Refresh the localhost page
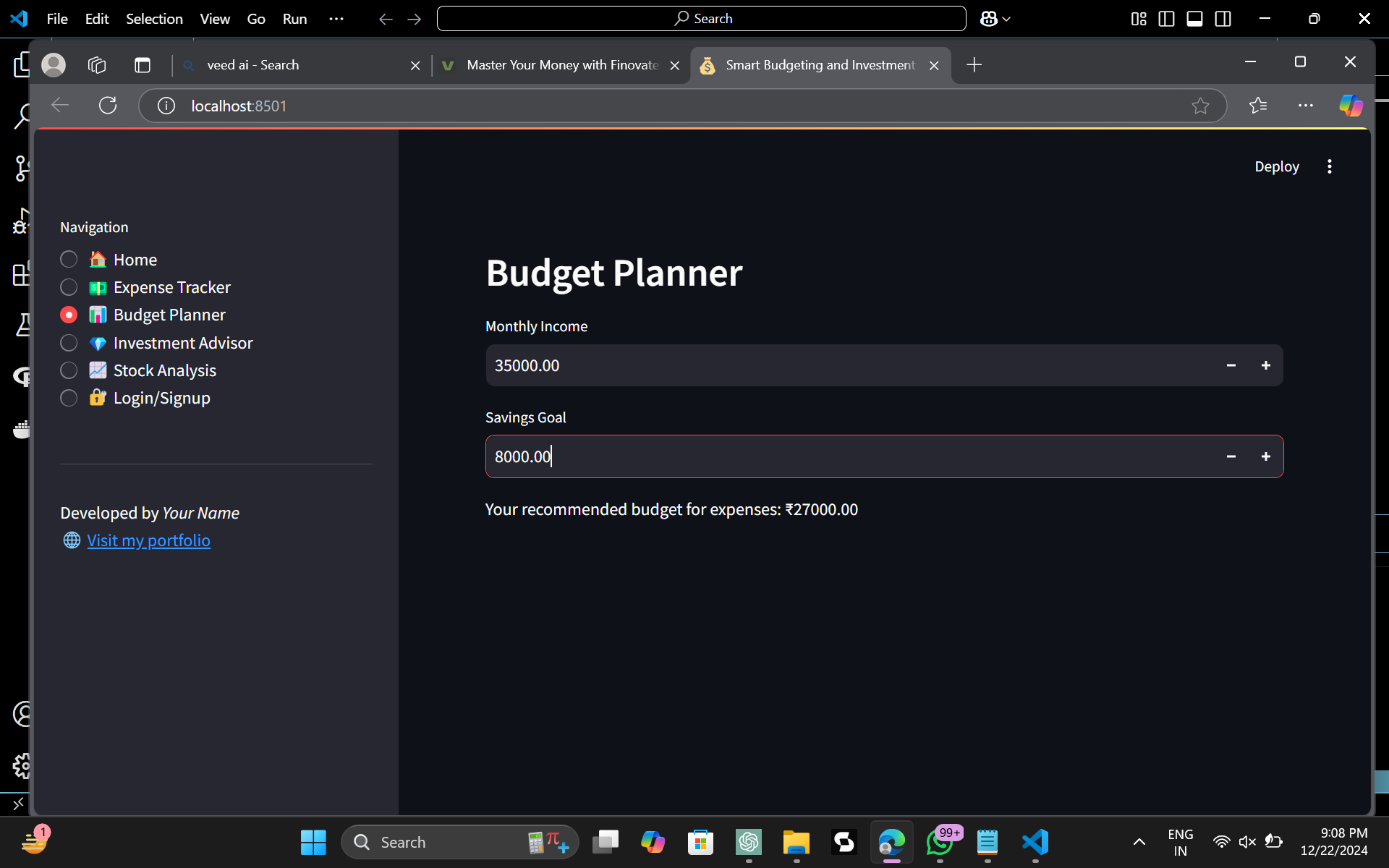This screenshot has height=868, width=1389. [x=108, y=106]
